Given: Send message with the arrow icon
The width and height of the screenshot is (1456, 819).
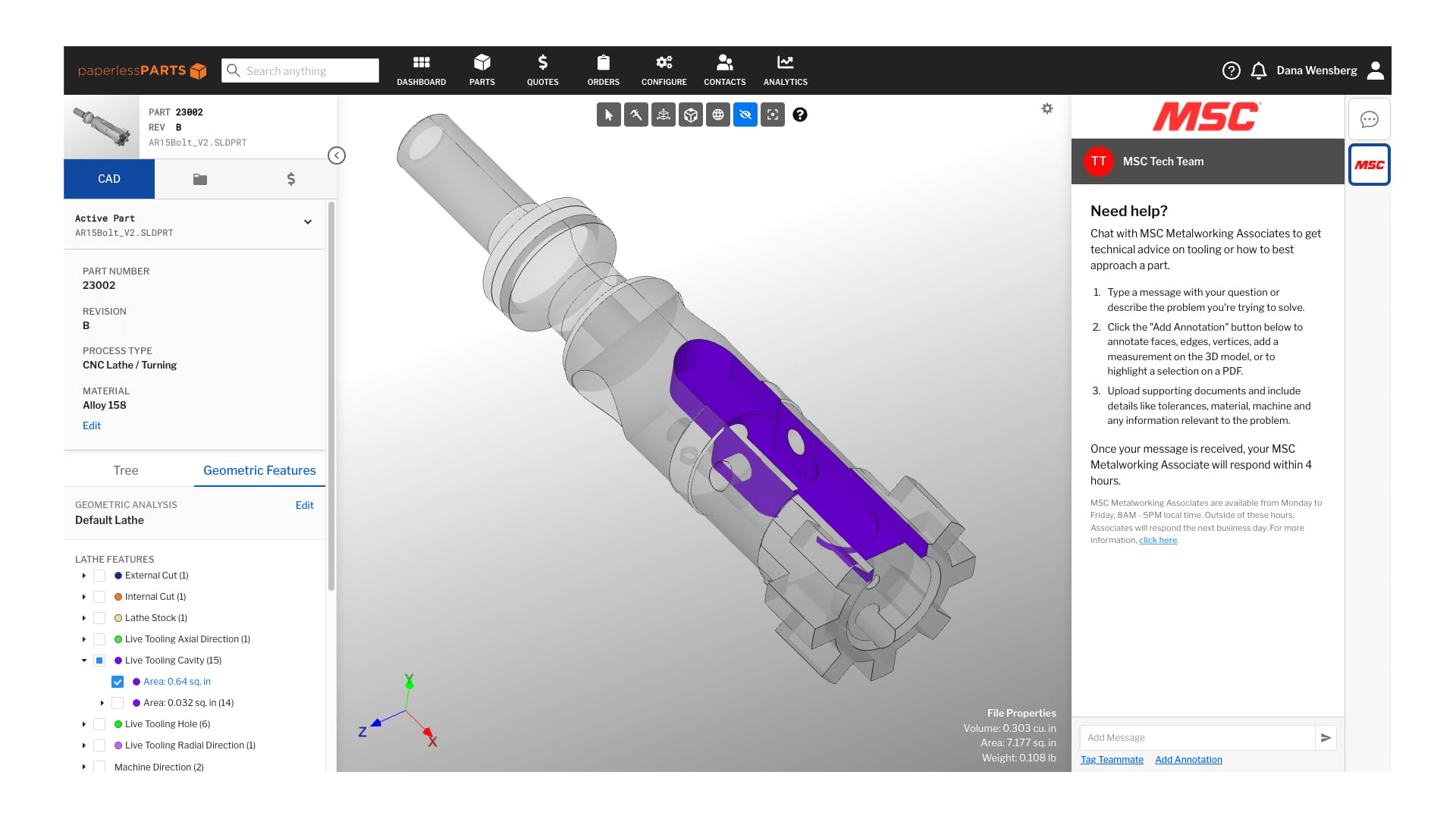Looking at the screenshot, I should [1326, 738].
